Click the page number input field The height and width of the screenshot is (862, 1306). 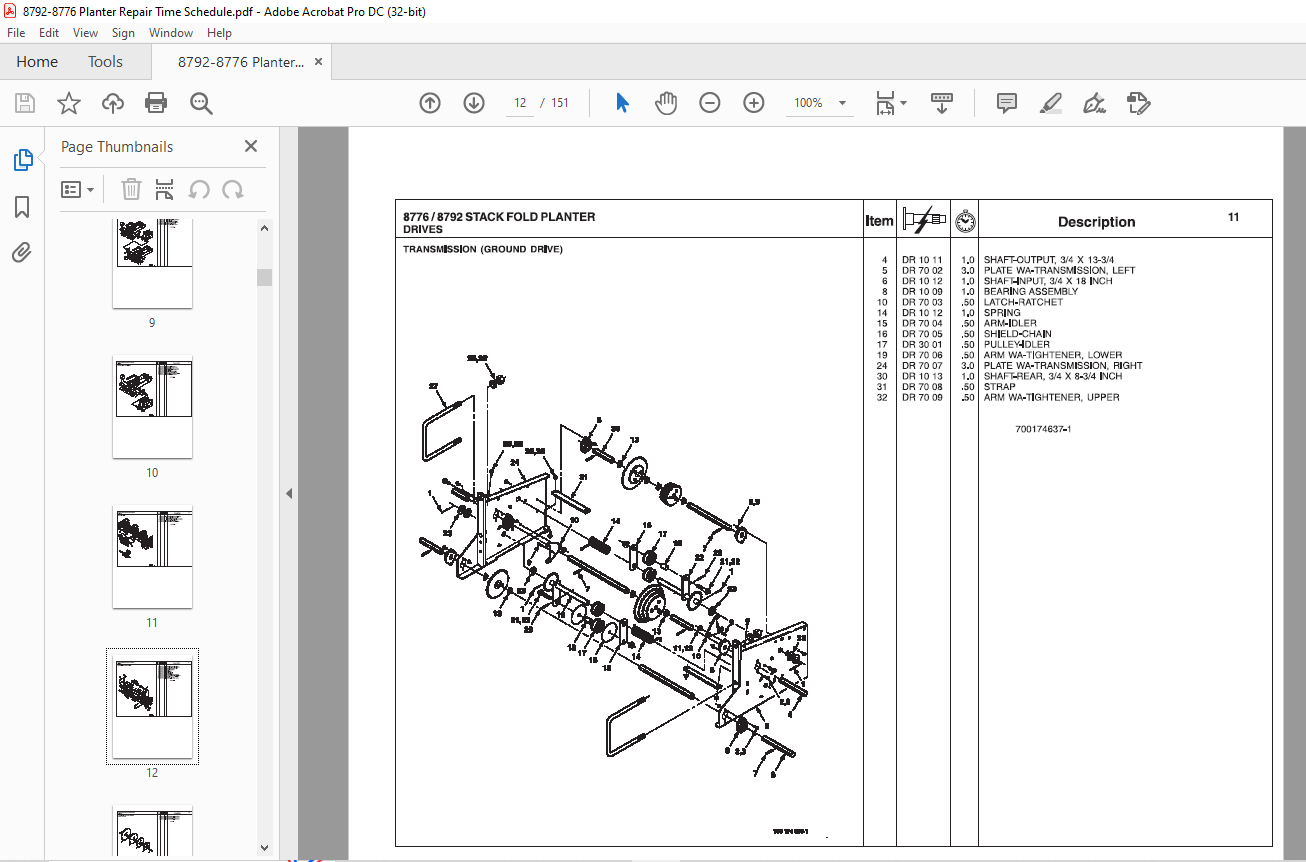pos(520,103)
